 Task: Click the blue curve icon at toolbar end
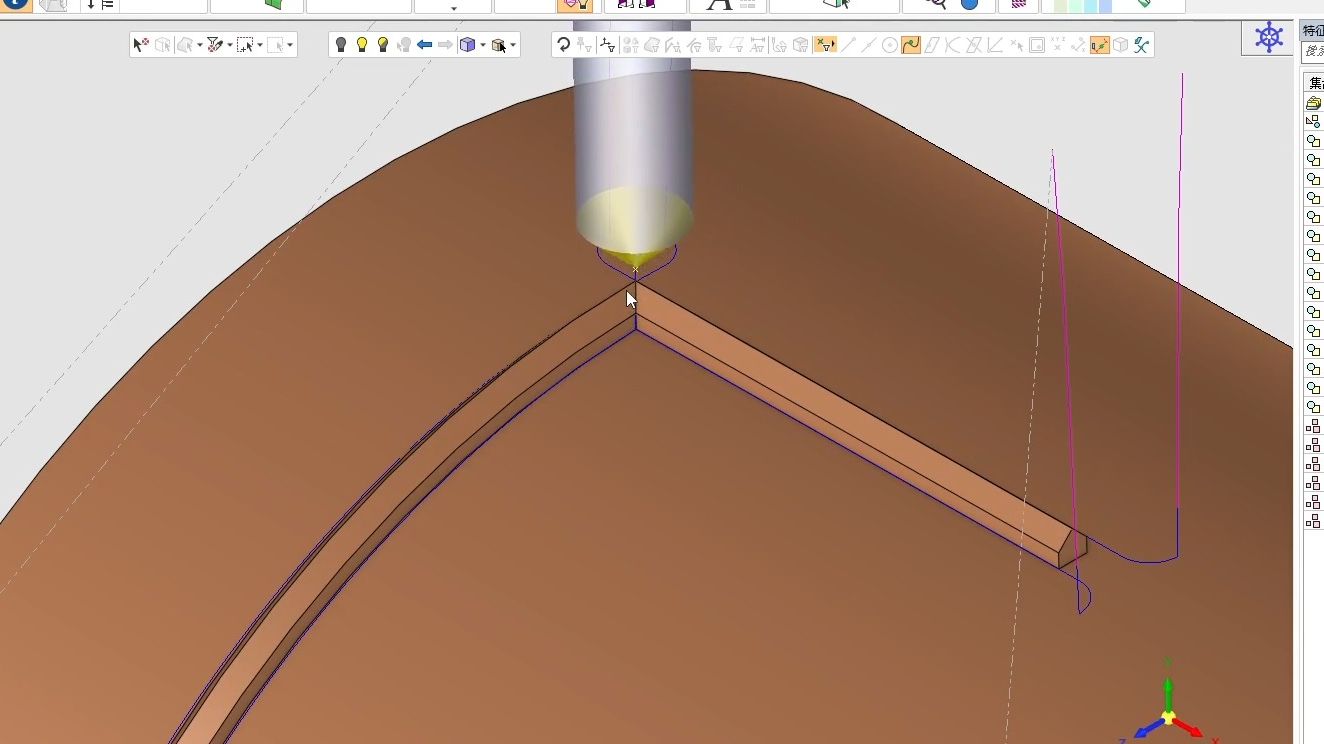point(1141,45)
